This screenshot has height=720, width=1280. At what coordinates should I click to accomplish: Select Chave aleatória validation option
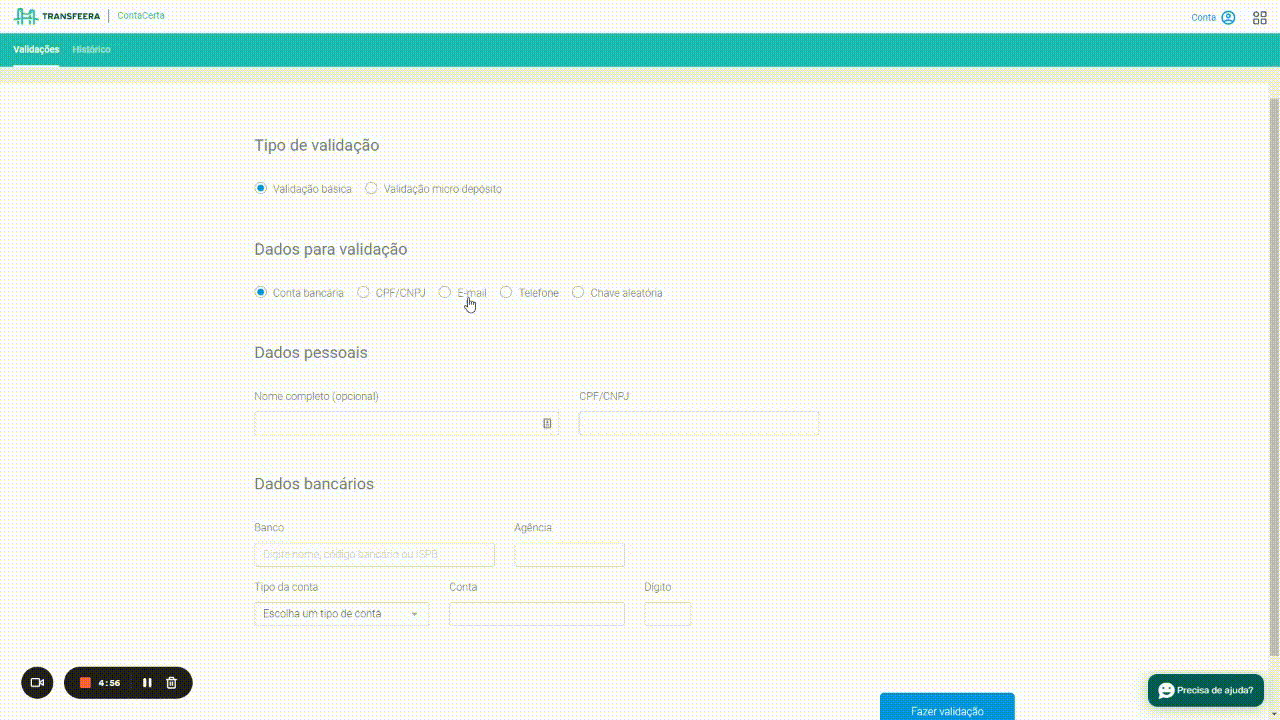578,292
